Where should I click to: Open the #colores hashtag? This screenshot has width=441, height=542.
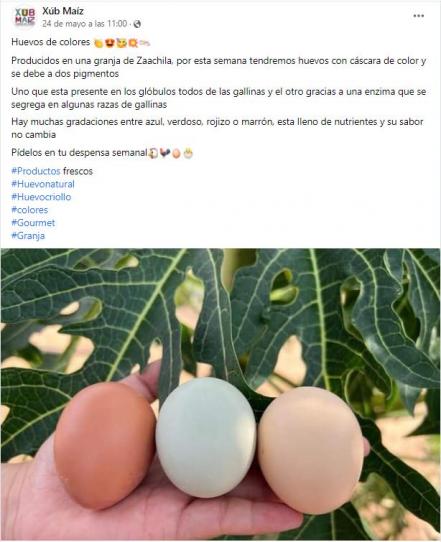[30, 210]
